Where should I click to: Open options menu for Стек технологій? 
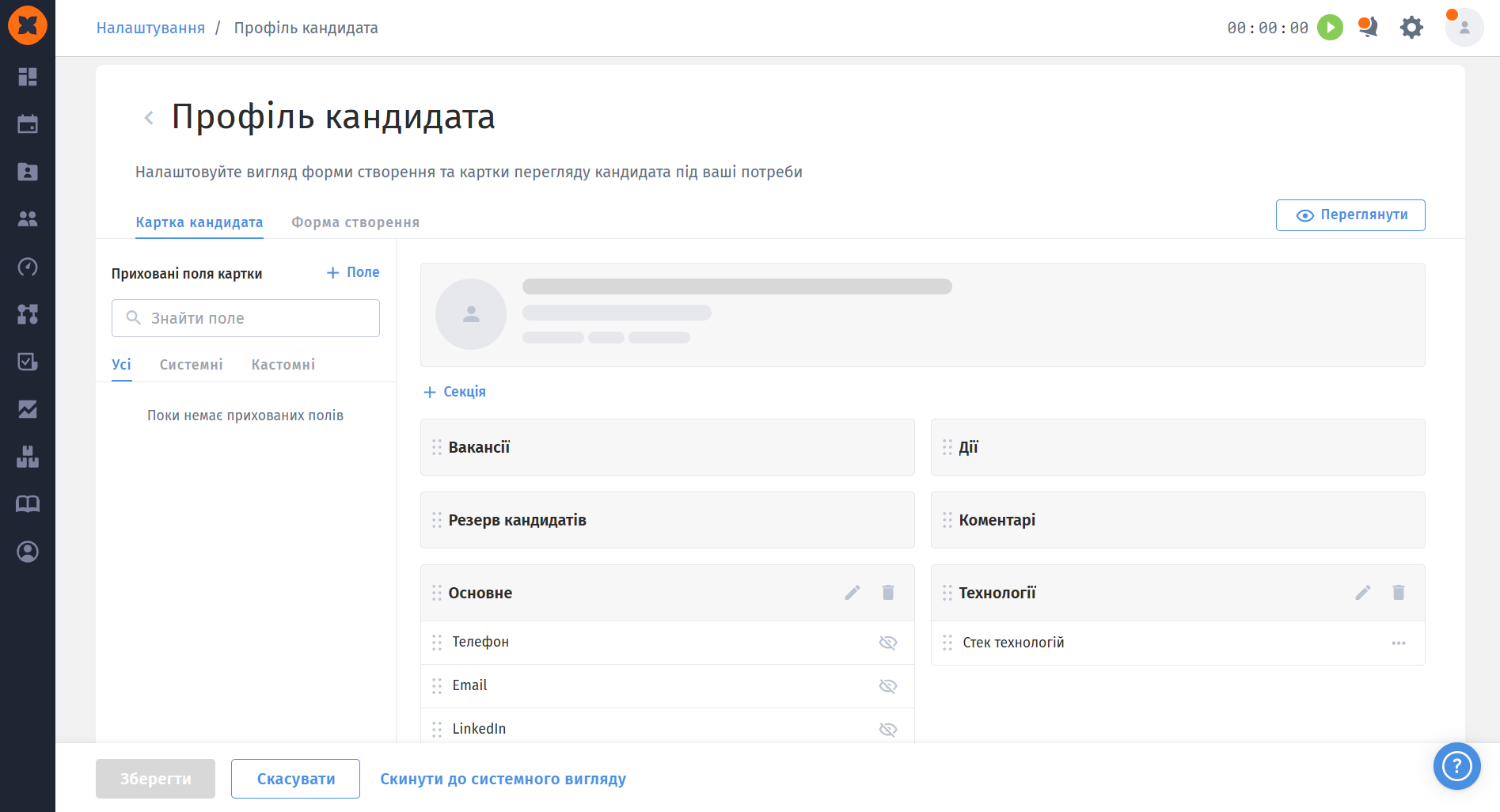[x=1399, y=643]
